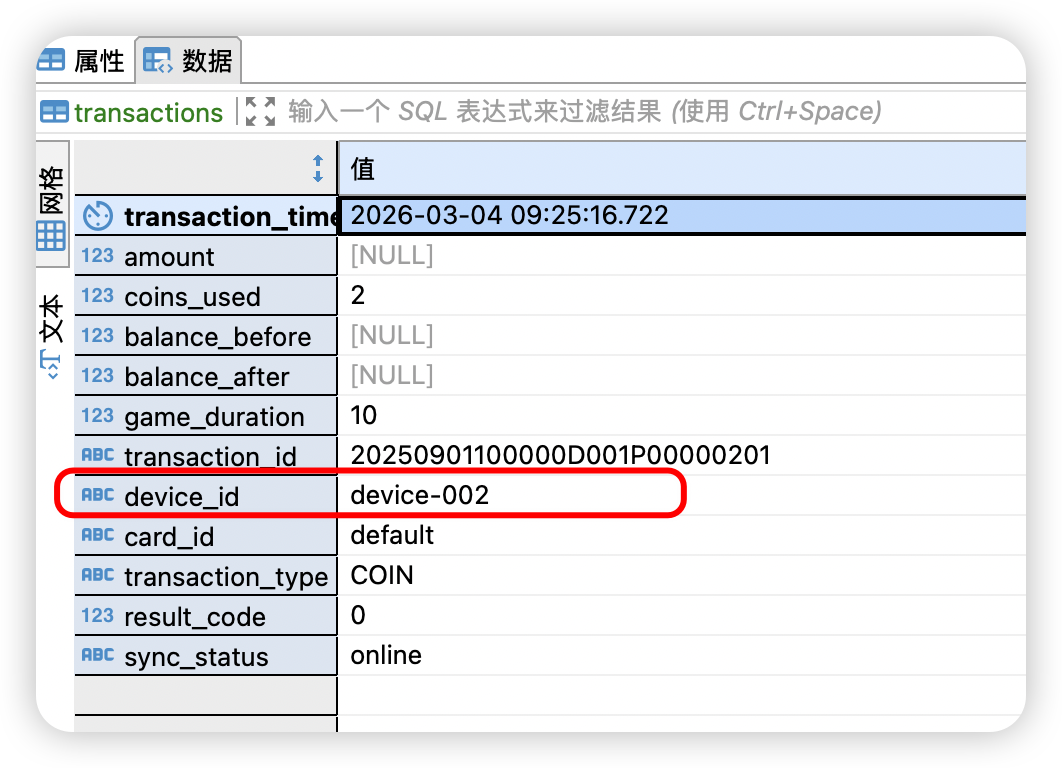Click the ABC icon beside device_id
1062x768 pixels.
point(97,495)
